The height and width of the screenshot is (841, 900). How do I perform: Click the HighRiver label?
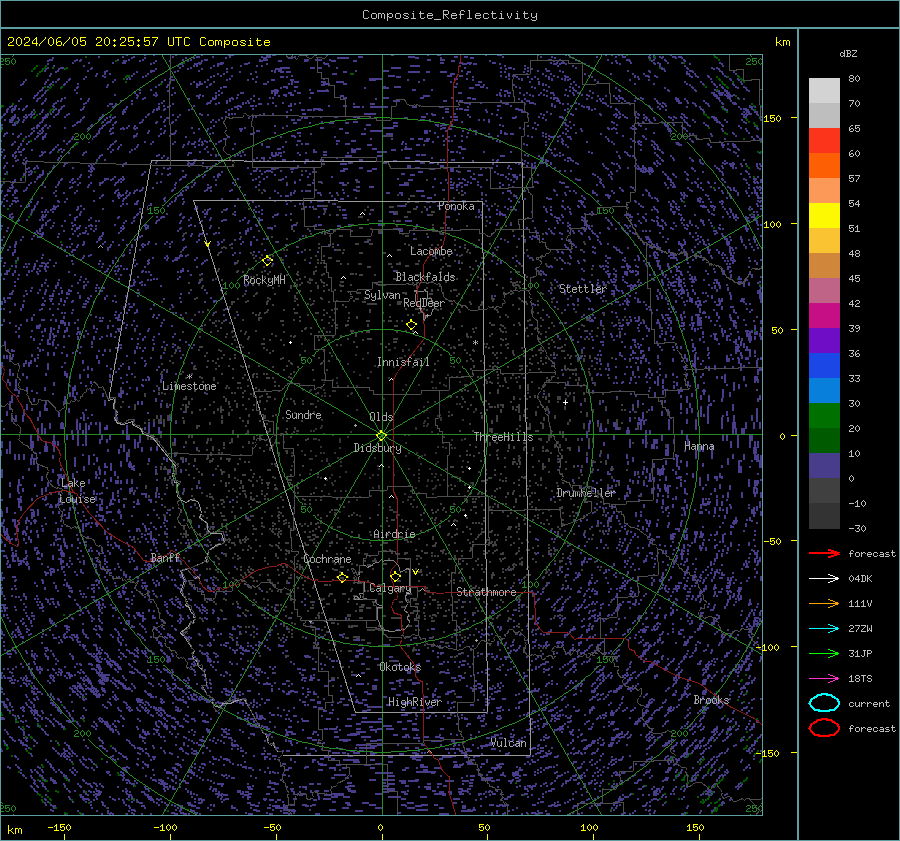[414, 702]
